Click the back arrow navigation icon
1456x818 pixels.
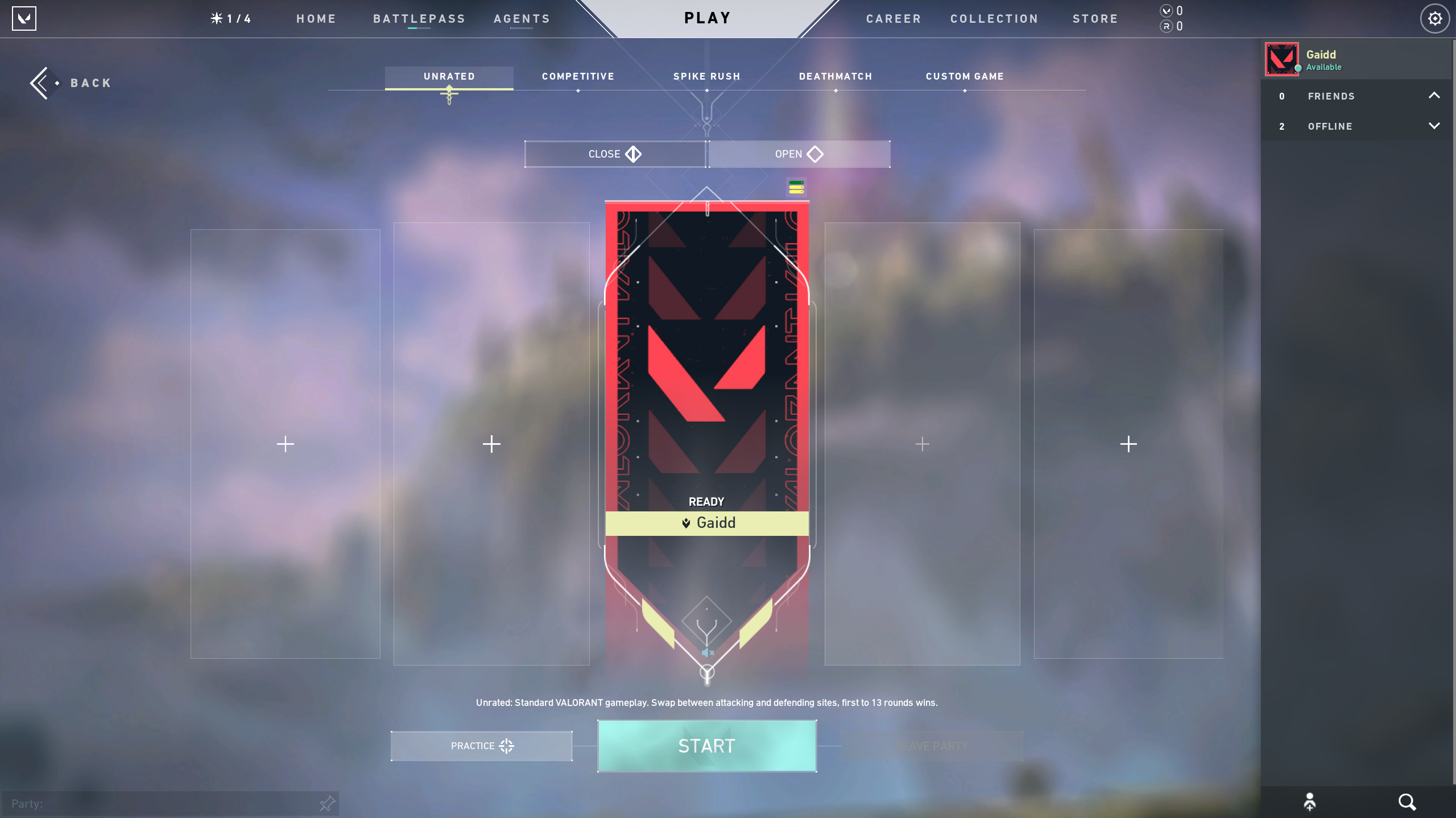(x=38, y=82)
